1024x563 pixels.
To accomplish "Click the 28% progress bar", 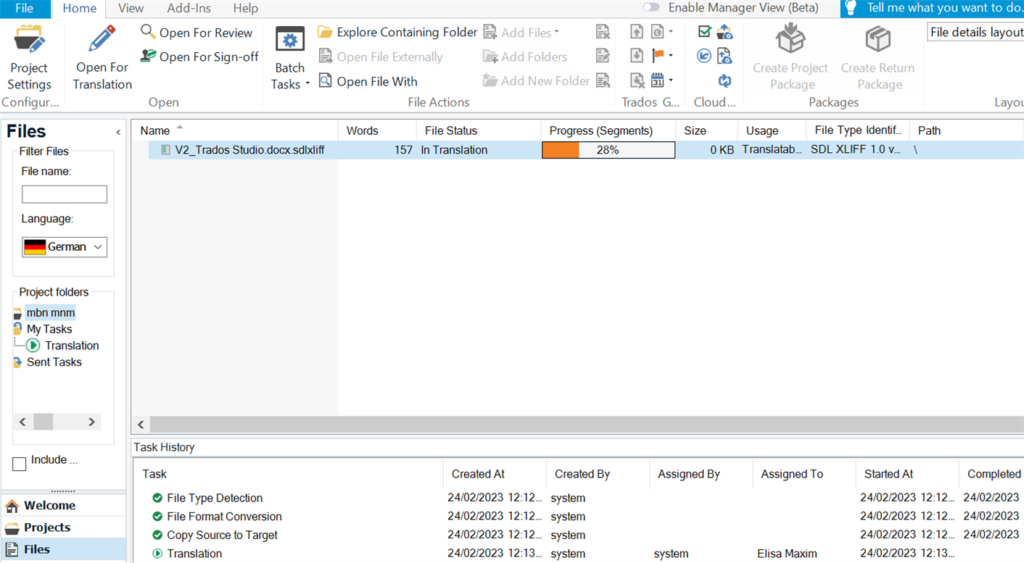I will click(x=608, y=150).
